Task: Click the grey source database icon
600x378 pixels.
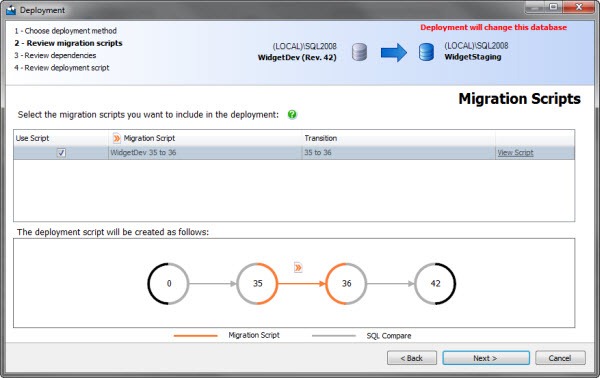Action: point(359,52)
